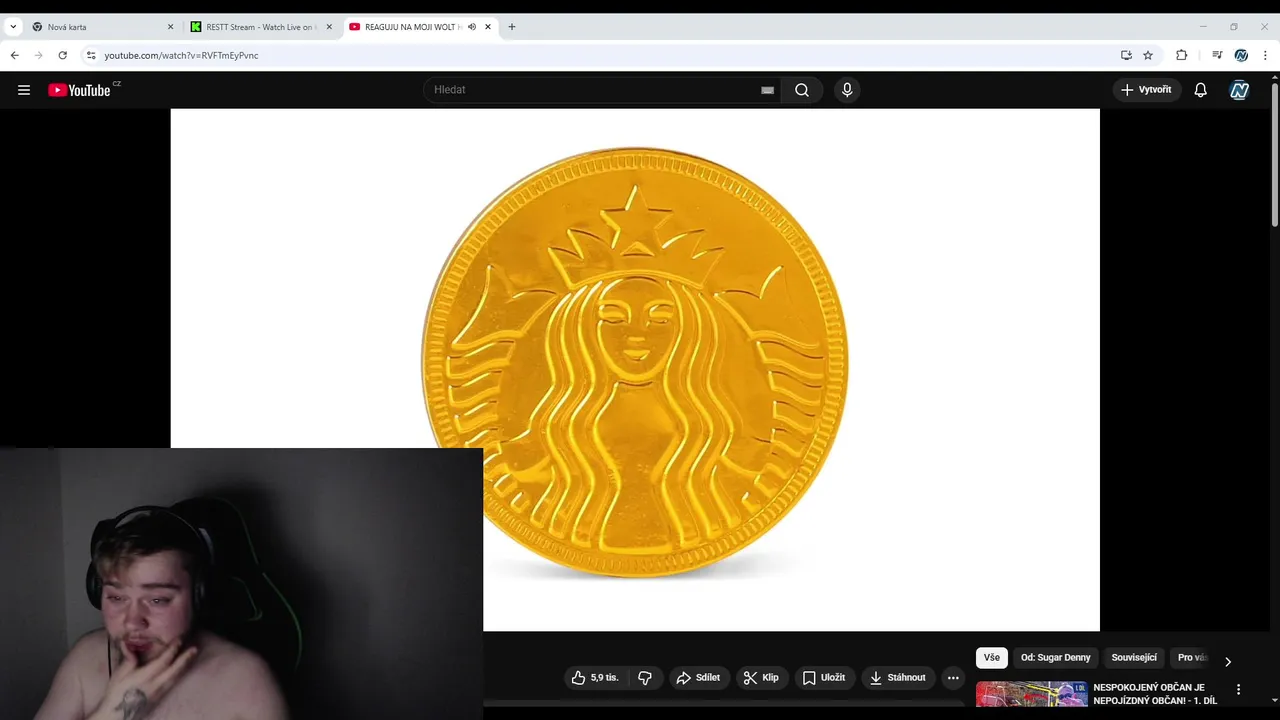Image resolution: width=1280 pixels, height=720 pixels.
Task: Open options for the Nespokojený občan video
Action: tap(1238, 689)
